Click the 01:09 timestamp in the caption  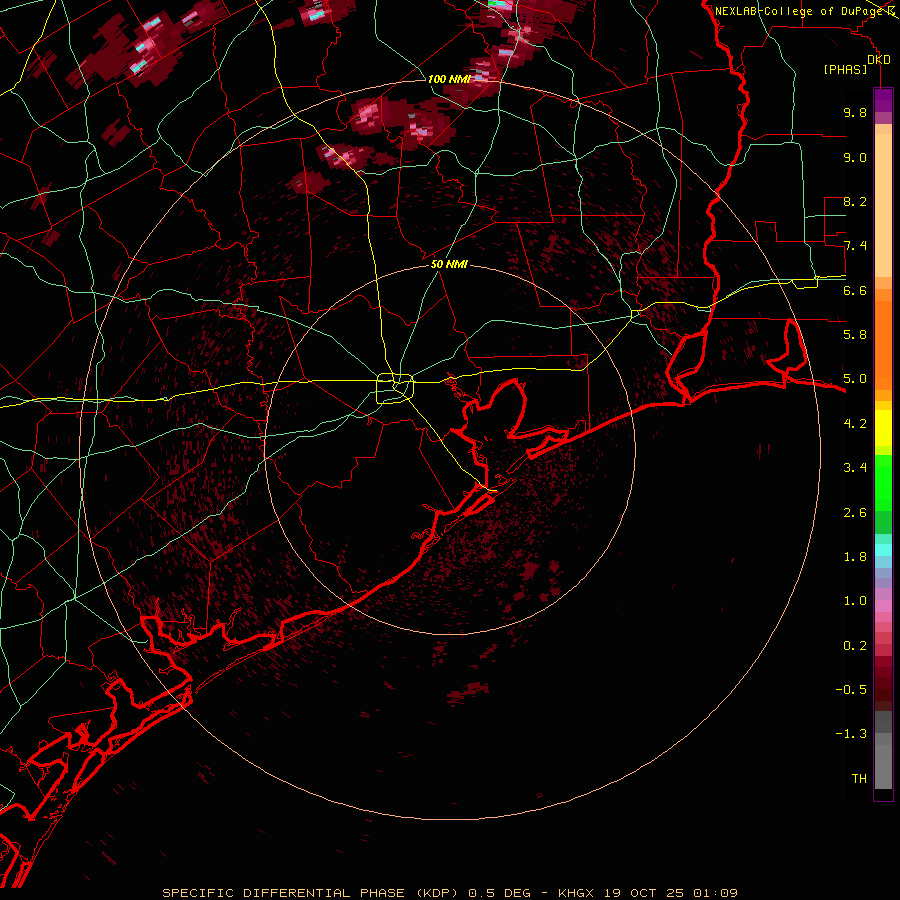coord(715,893)
